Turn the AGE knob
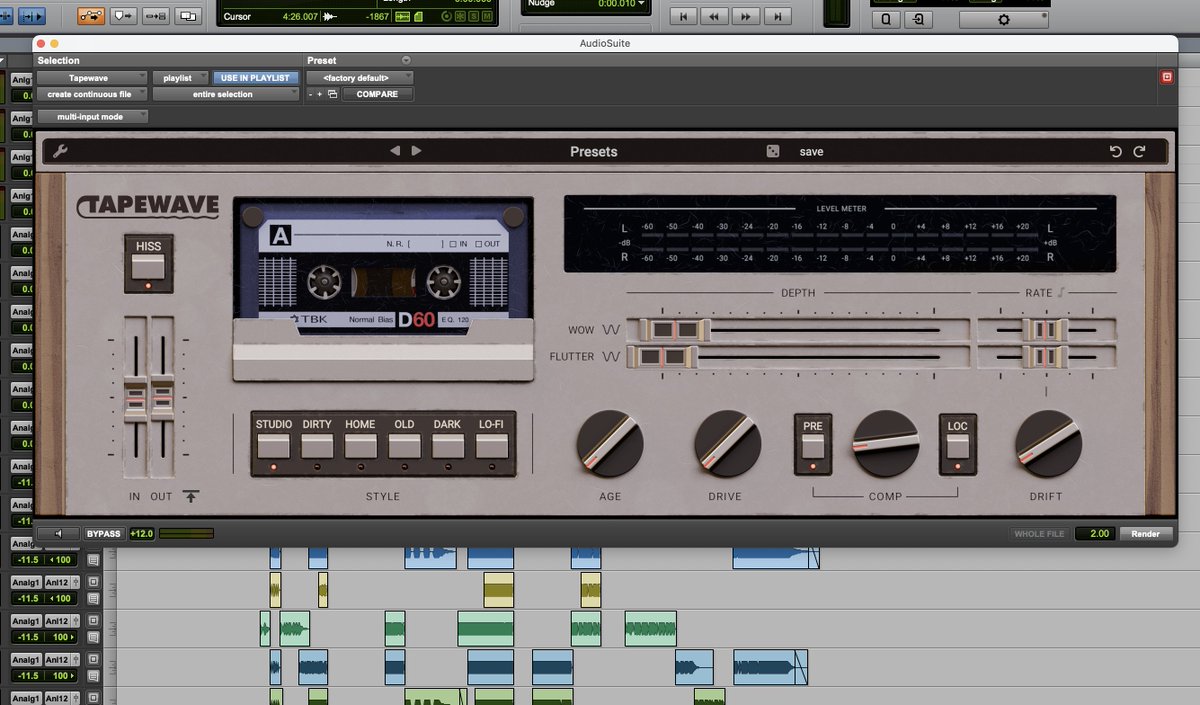Screen dimensions: 1200x705 (x=609, y=443)
